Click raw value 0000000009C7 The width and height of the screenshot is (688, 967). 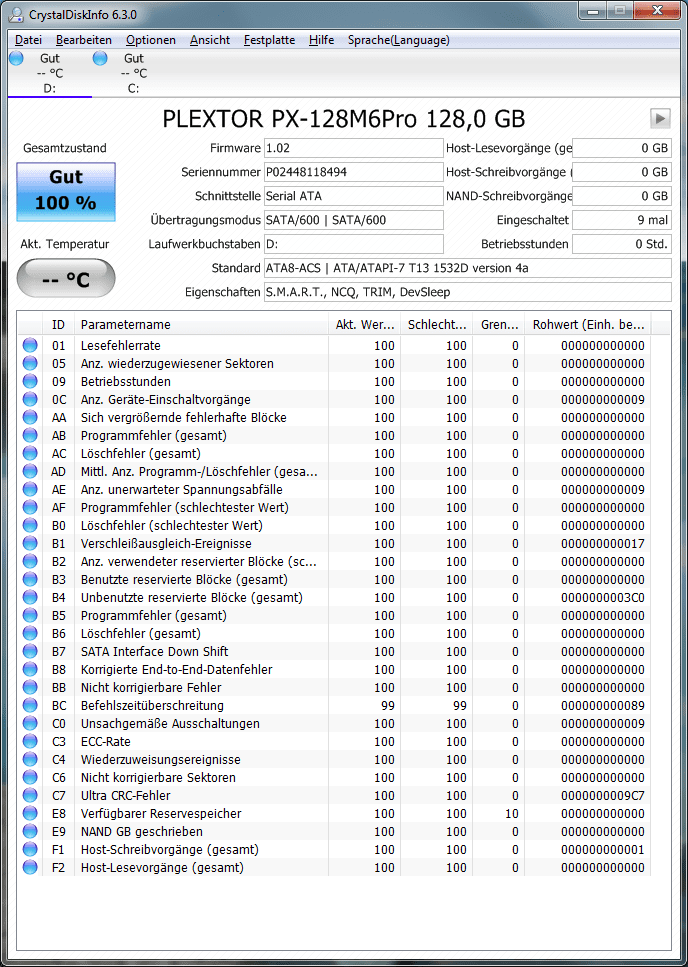[603, 796]
